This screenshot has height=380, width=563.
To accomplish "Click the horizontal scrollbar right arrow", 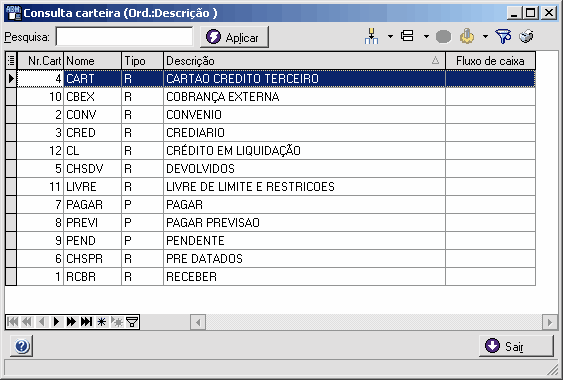I will [549, 322].
